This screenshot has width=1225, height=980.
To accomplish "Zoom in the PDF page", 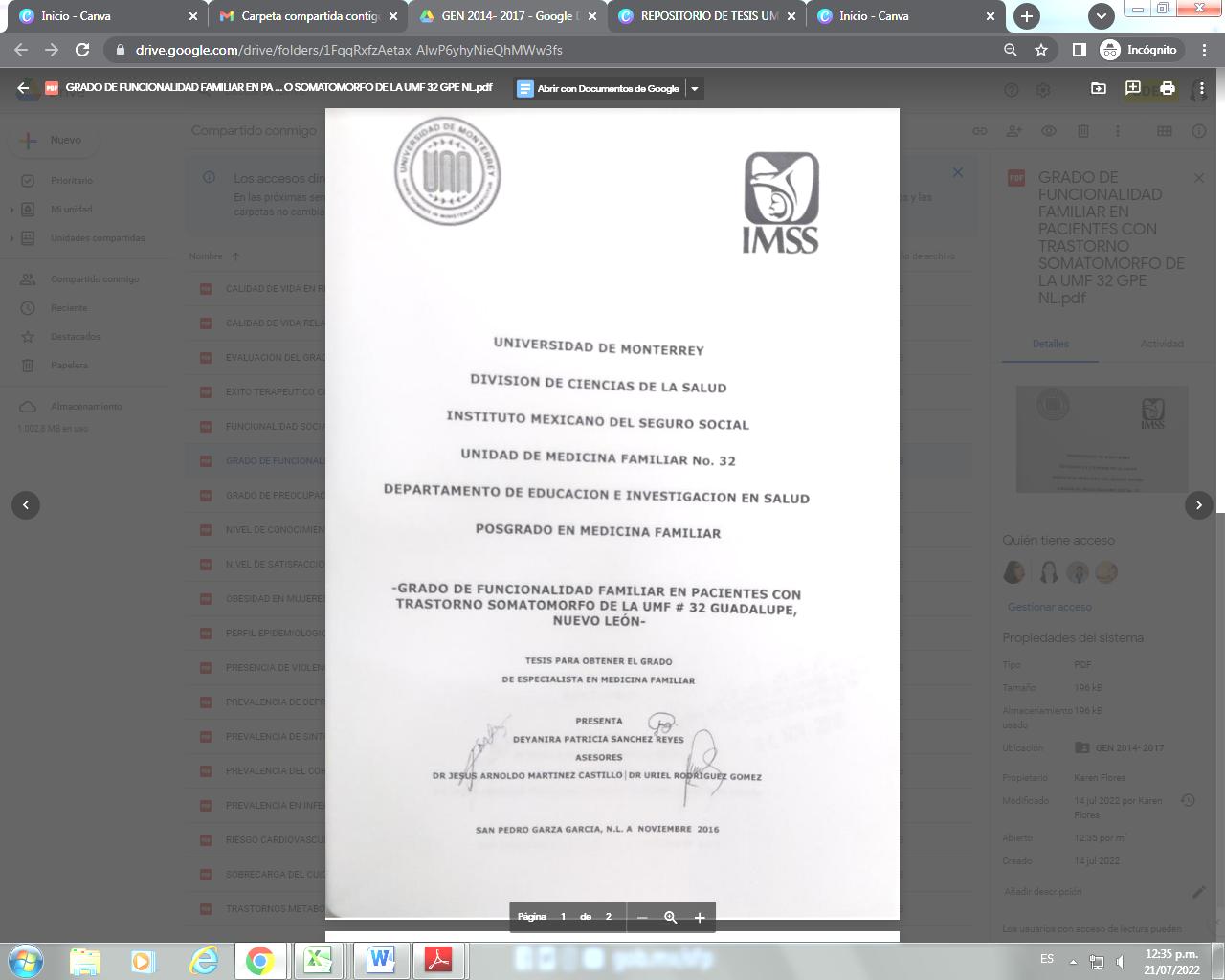I will [700, 917].
